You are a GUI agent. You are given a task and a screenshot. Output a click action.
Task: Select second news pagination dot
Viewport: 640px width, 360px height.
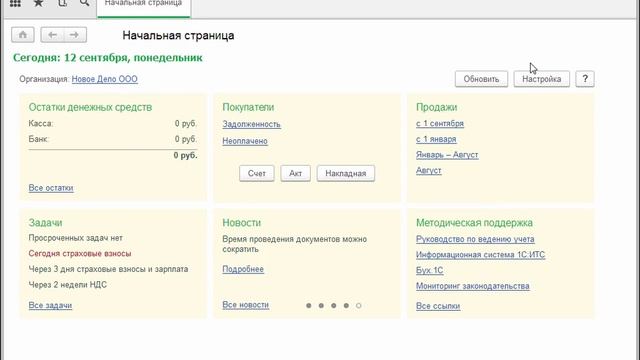click(321, 305)
